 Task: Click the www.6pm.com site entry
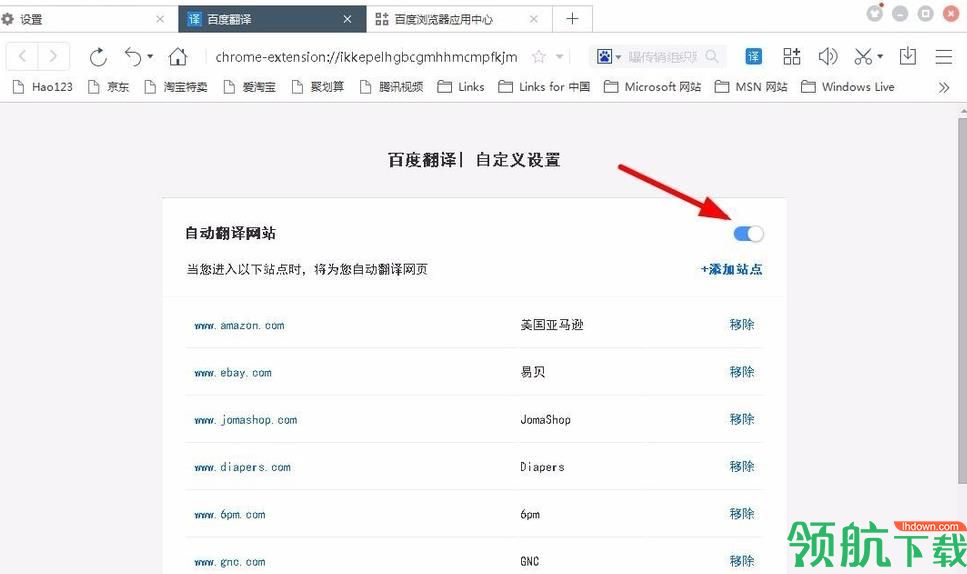click(x=229, y=515)
